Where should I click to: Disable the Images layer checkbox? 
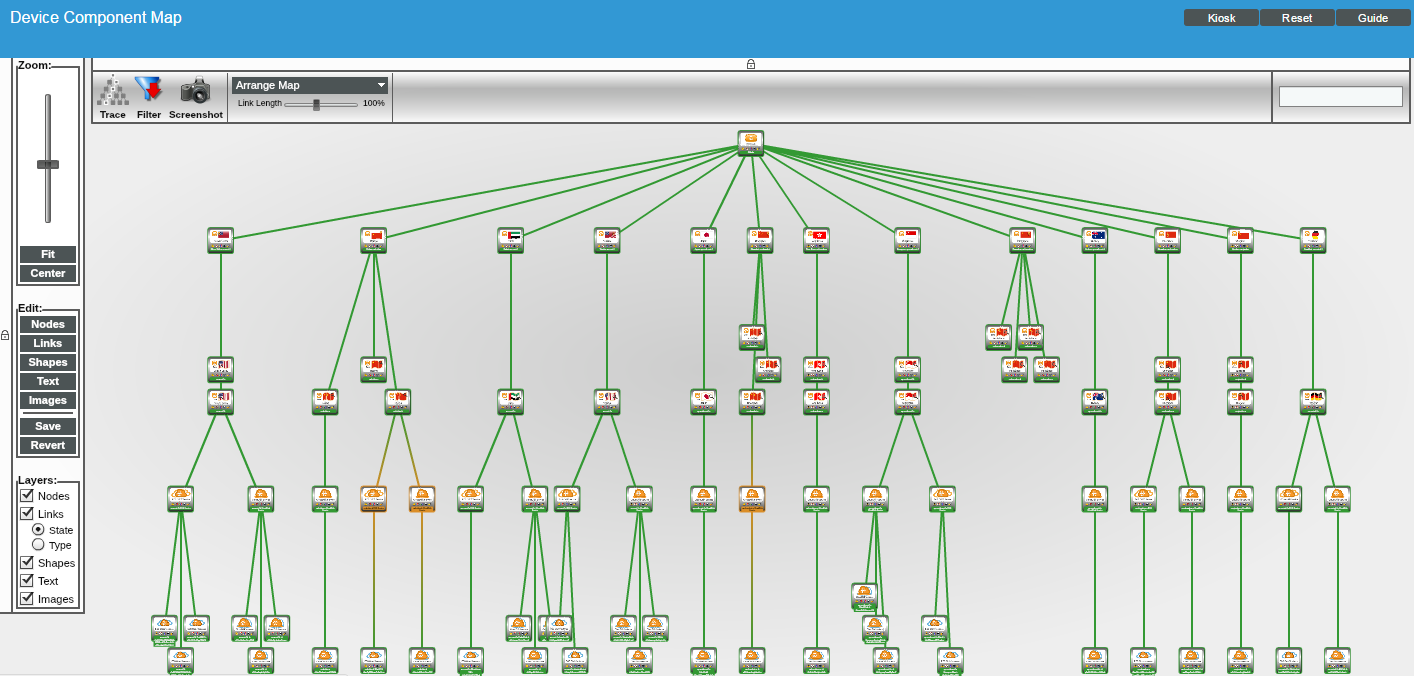point(27,598)
